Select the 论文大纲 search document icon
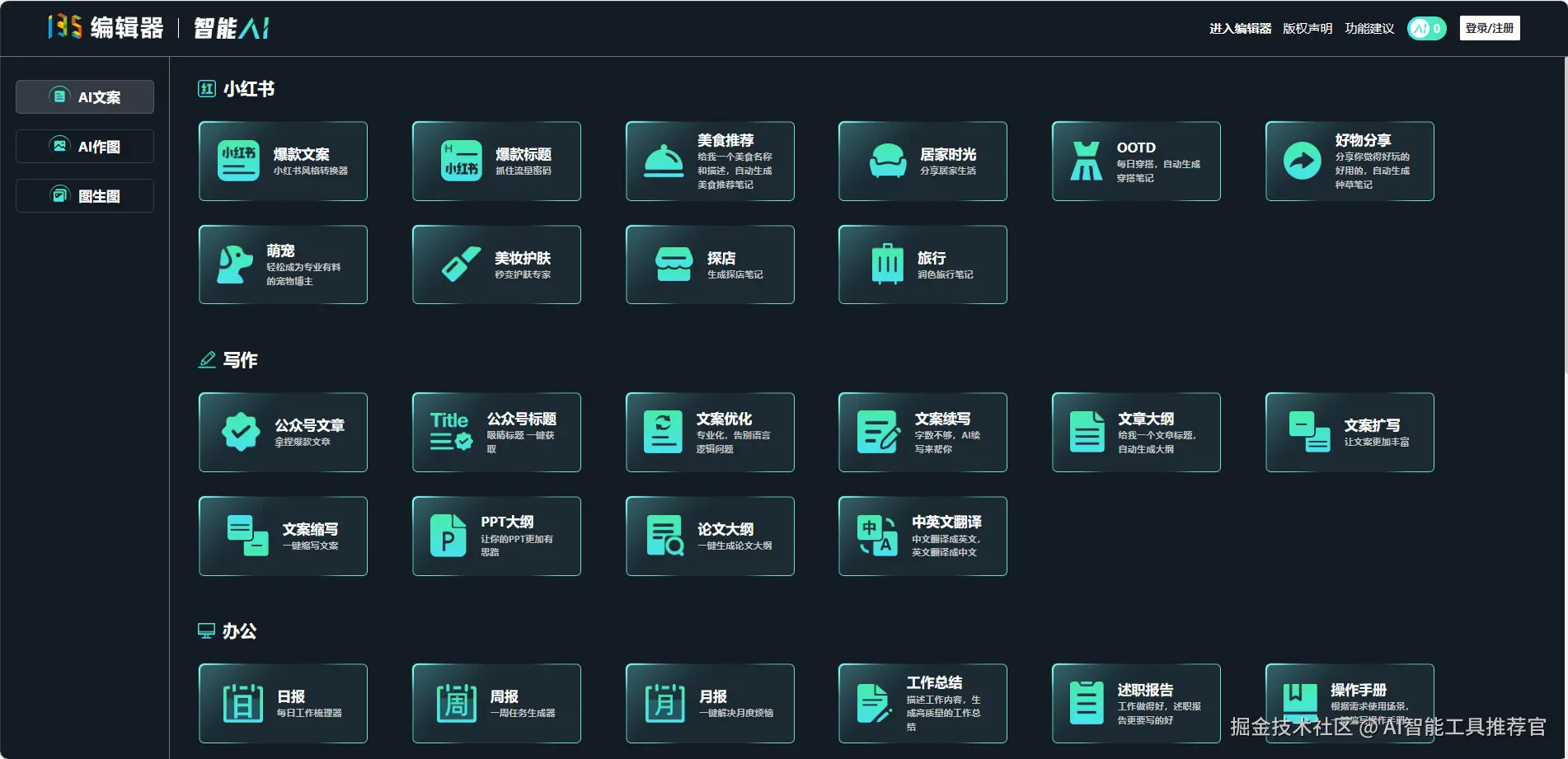1568x759 pixels. (x=665, y=536)
